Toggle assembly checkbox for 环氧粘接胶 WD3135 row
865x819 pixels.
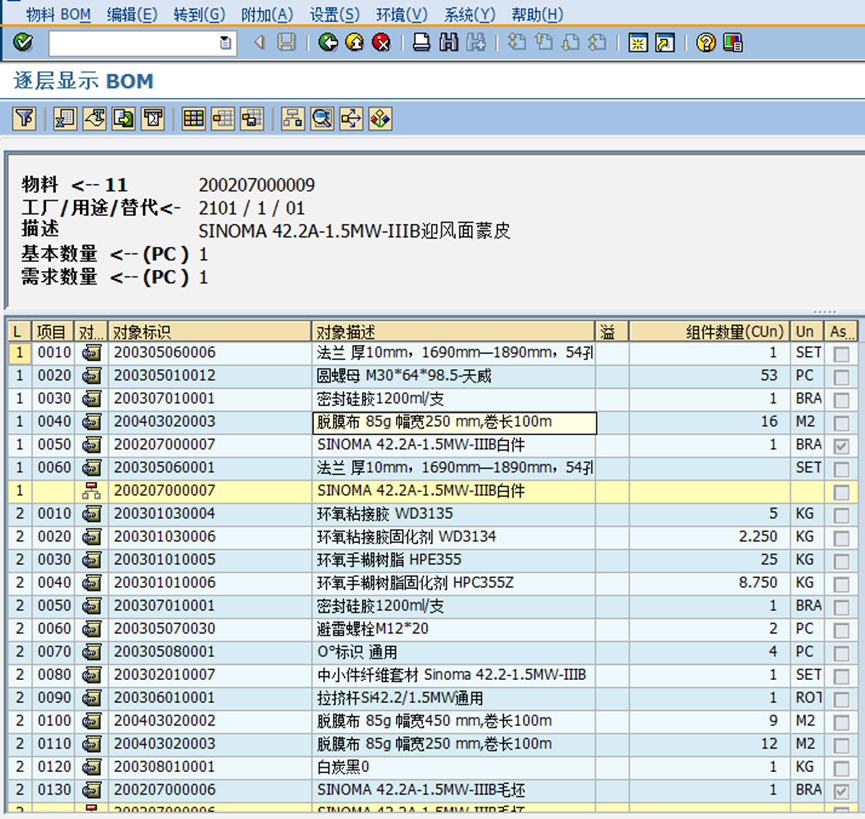pyautogui.click(x=841, y=515)
